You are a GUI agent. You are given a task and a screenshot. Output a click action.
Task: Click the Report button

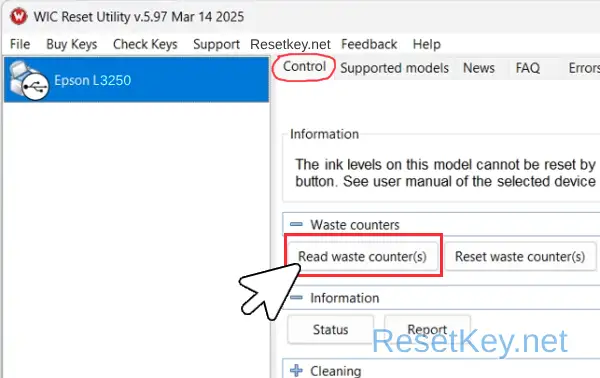[427, 329]
